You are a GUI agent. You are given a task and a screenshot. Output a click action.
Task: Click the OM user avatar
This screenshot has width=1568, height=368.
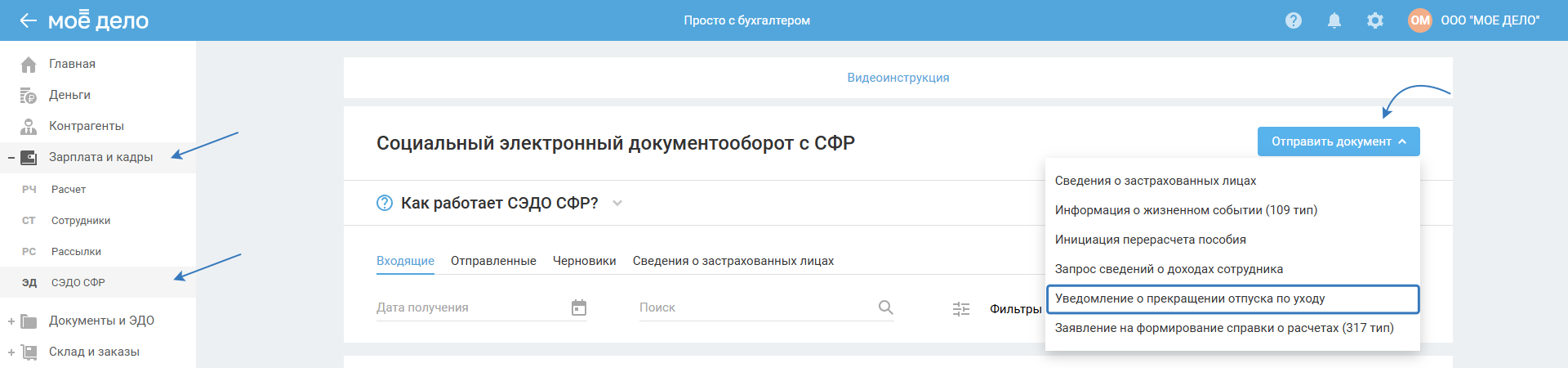(x=1420, y=20)
